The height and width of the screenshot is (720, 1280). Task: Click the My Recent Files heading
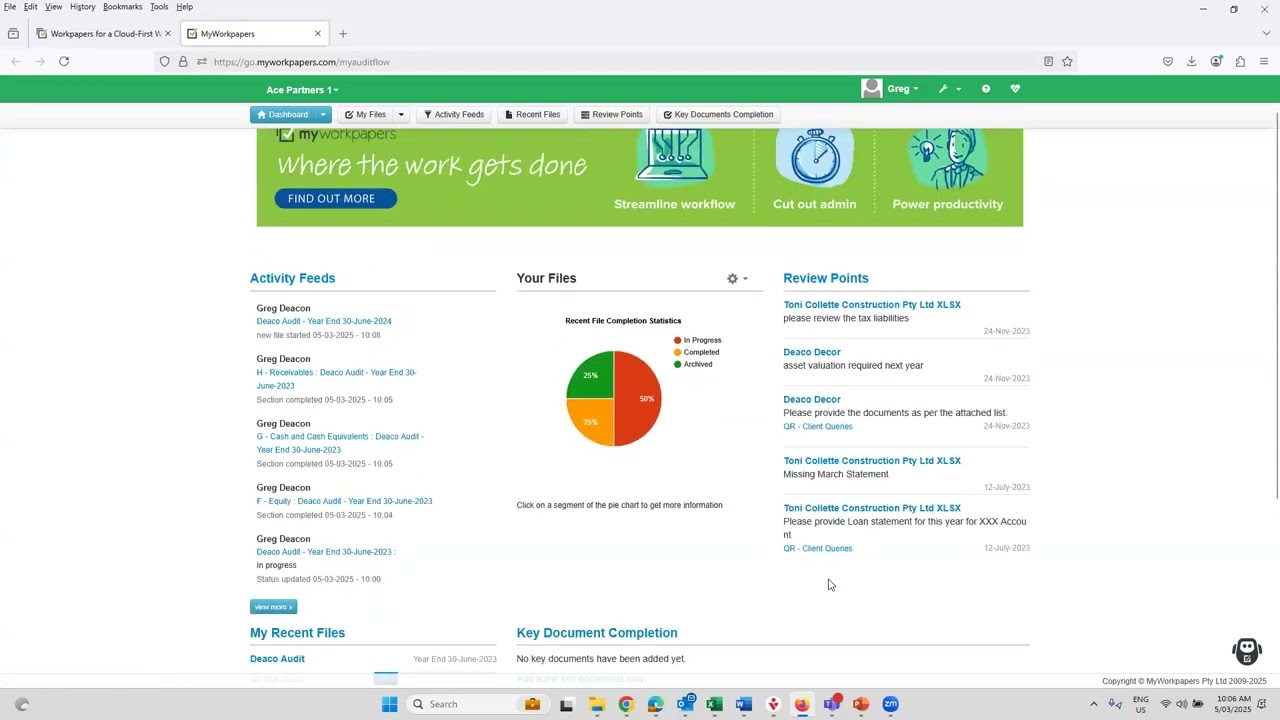(297, 633)
